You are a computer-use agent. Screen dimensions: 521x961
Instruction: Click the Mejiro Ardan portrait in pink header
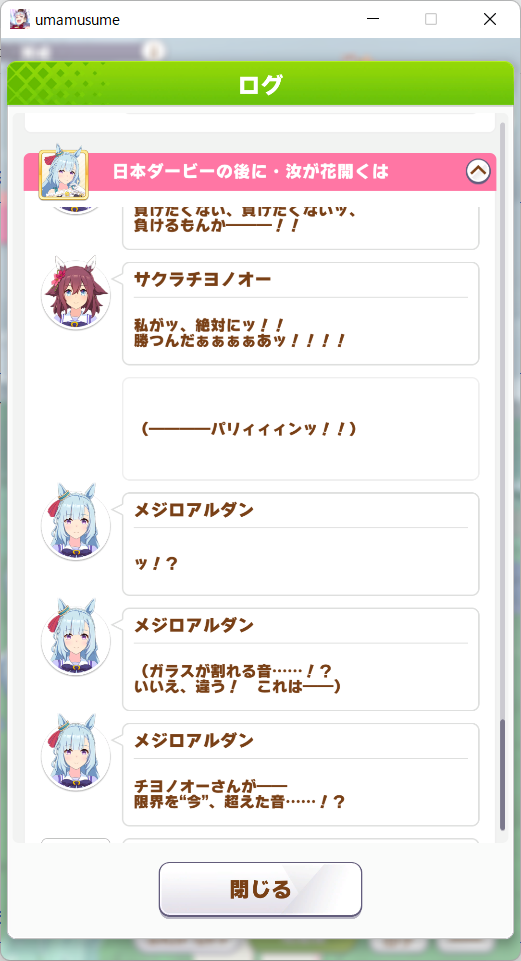click(64, 174)
